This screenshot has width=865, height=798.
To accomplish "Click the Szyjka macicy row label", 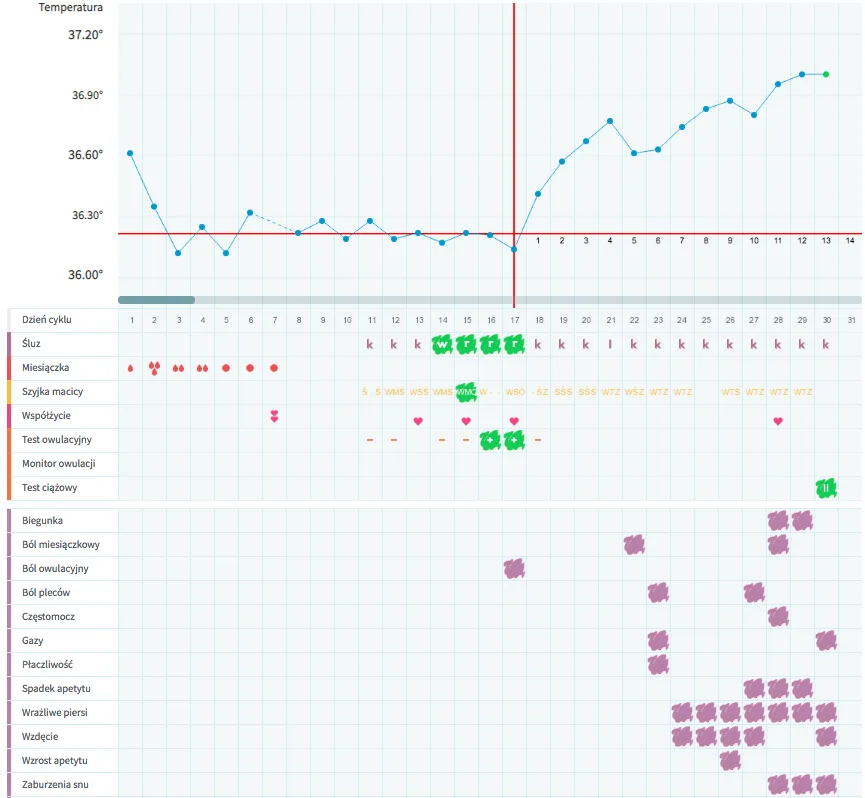I will (52, 392).
